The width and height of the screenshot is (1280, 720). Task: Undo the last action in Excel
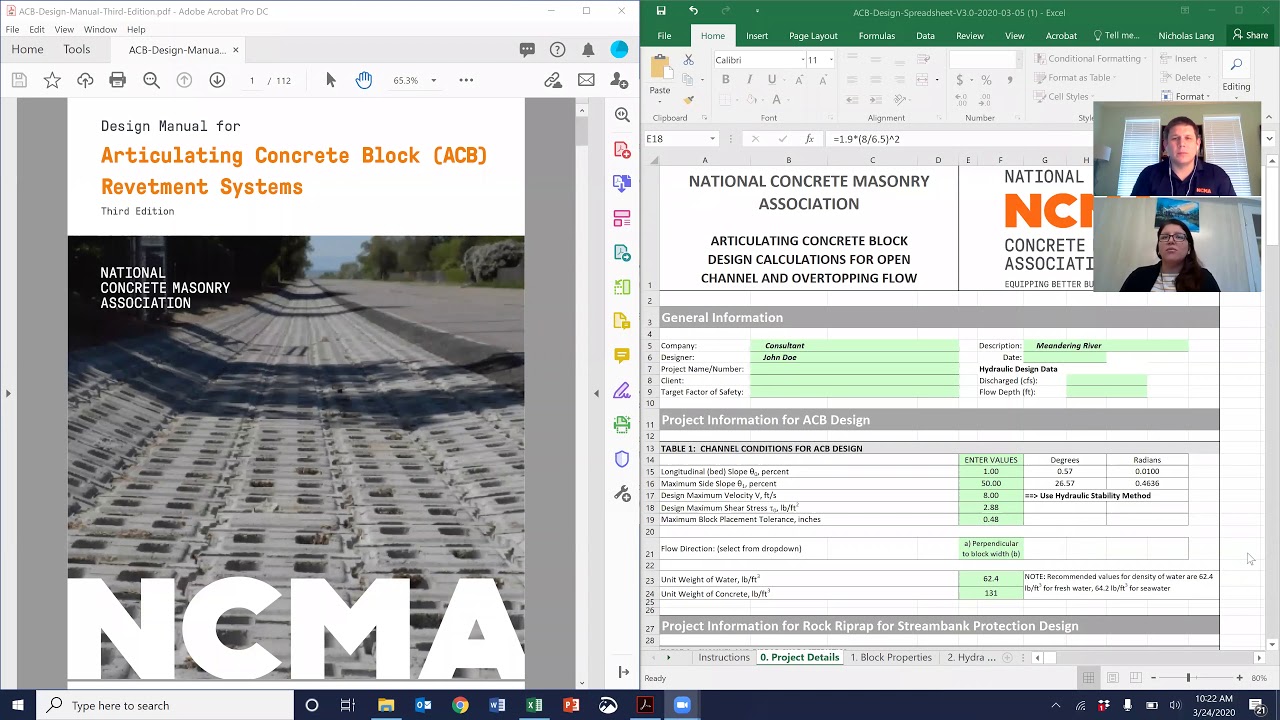pos(693,11)
